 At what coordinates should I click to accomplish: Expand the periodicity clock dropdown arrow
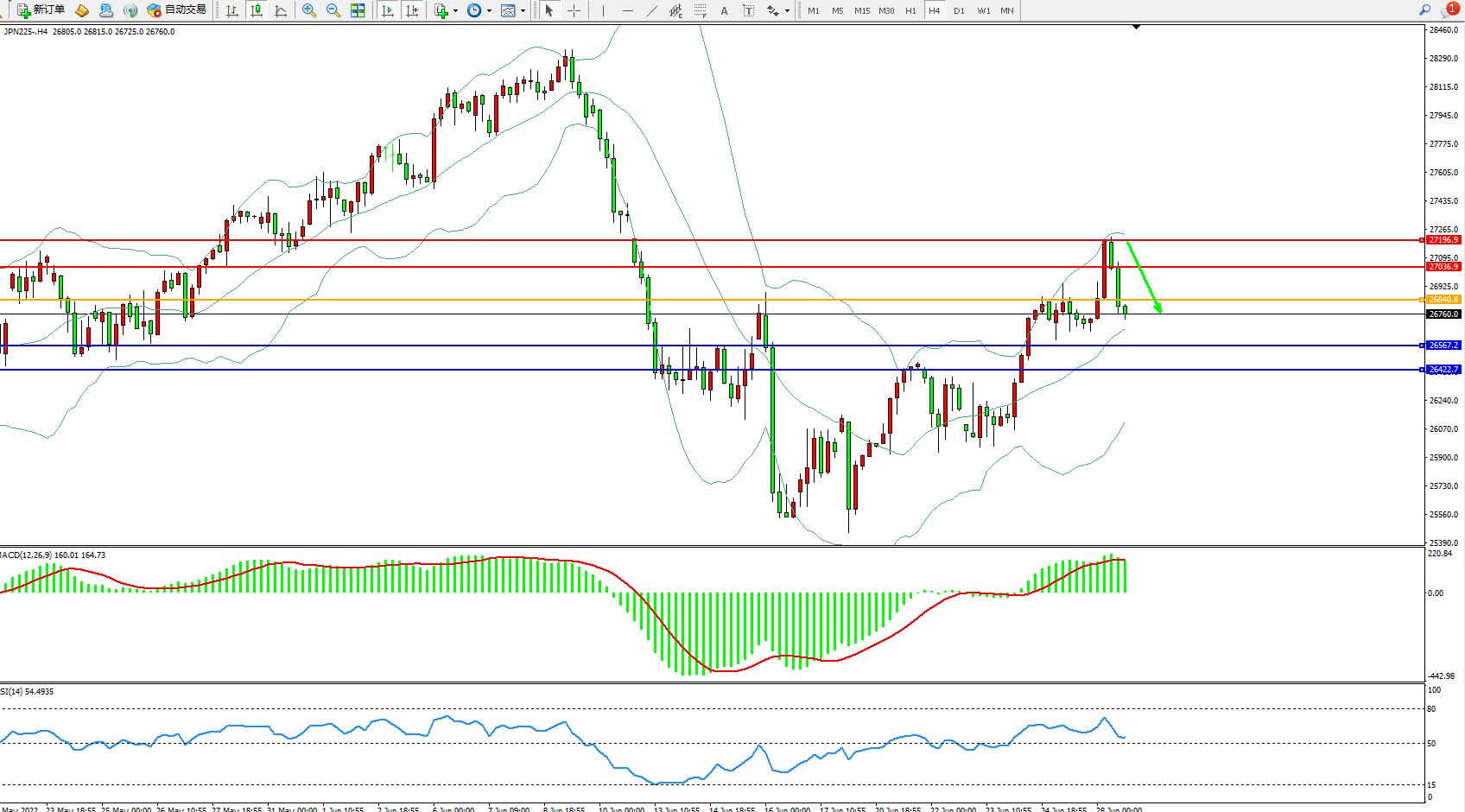(x=489, y=11)
